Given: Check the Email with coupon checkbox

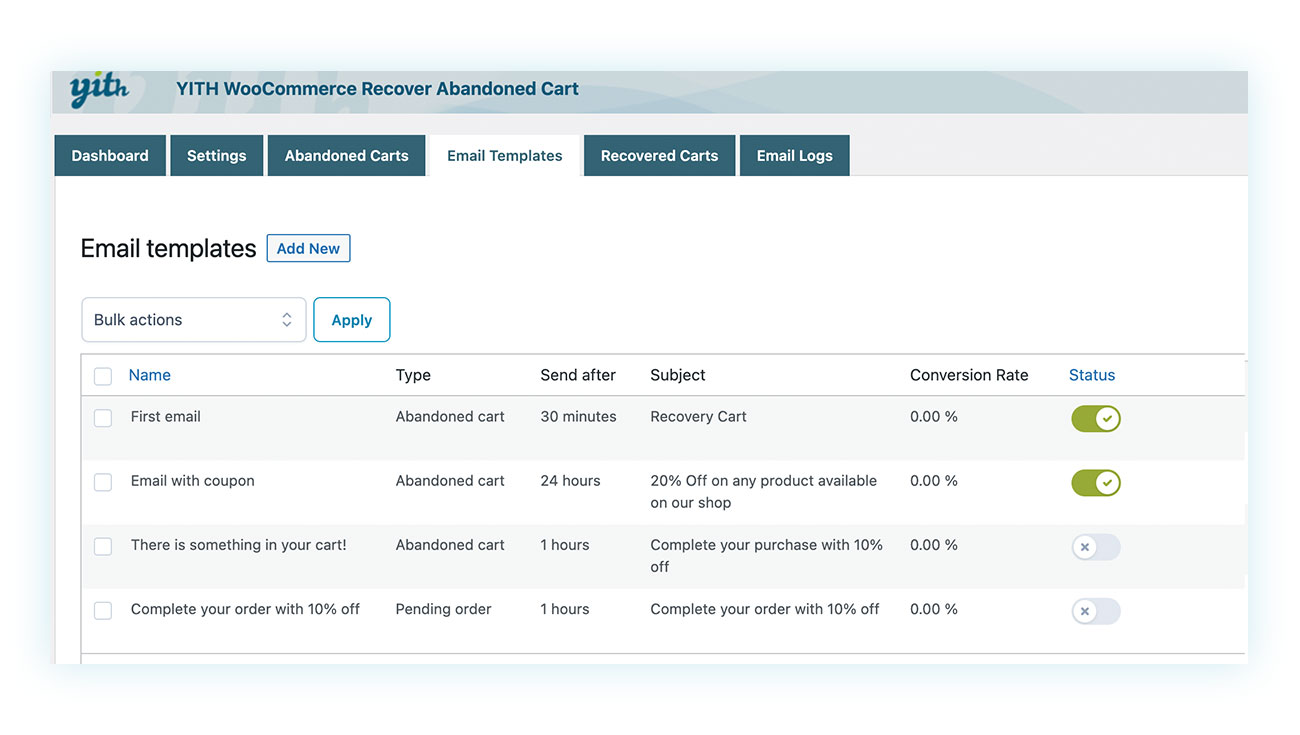Looking at the screenshot, I should tap(103, 482).
